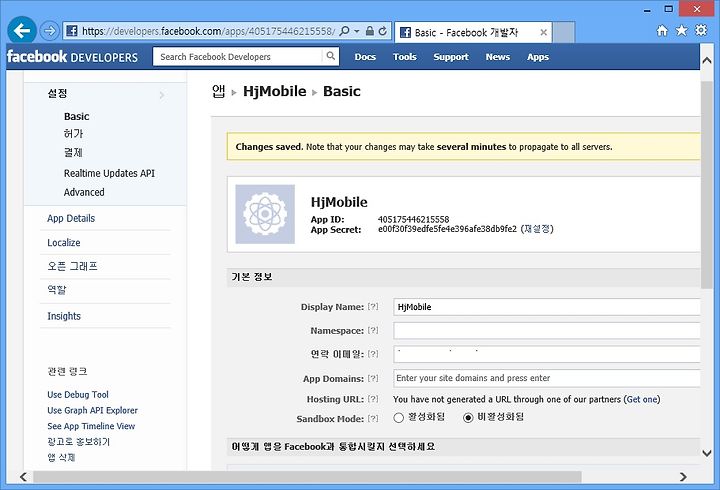Click the horizontal scrollbar thumb
The height and width of the screenshot is (490, 720).
click(307, 477)
